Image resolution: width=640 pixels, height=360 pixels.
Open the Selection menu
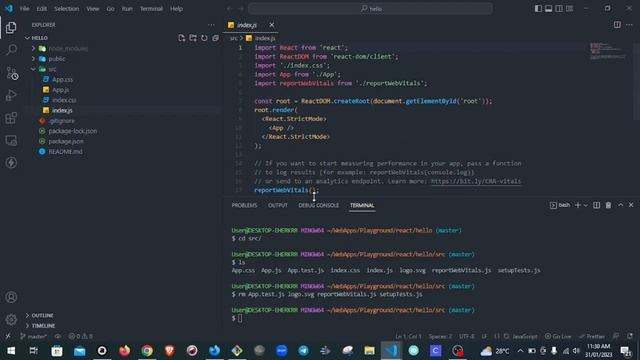(x=66, y=9)
